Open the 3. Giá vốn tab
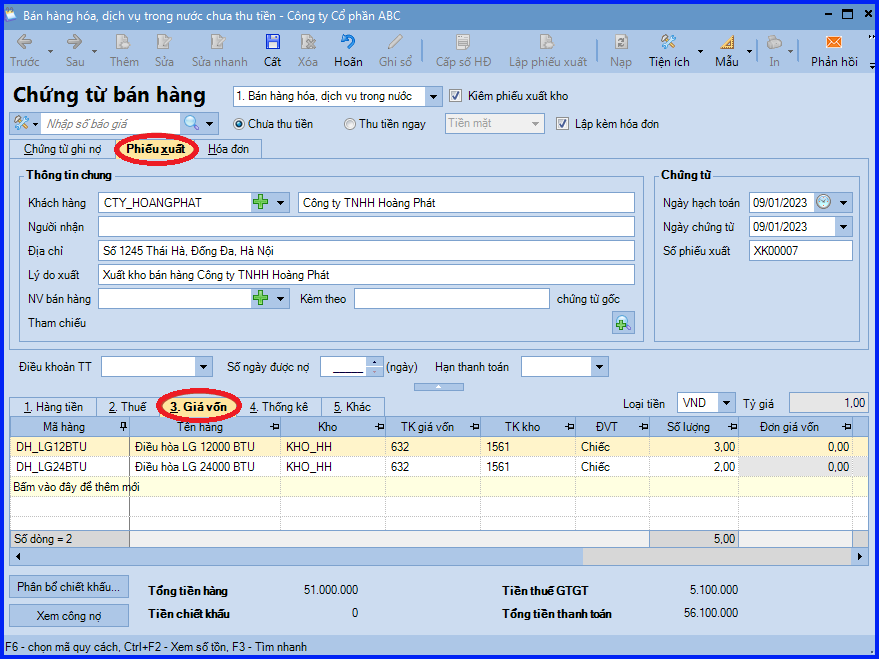Screen dimensions: 879x659 coord(199,407)
